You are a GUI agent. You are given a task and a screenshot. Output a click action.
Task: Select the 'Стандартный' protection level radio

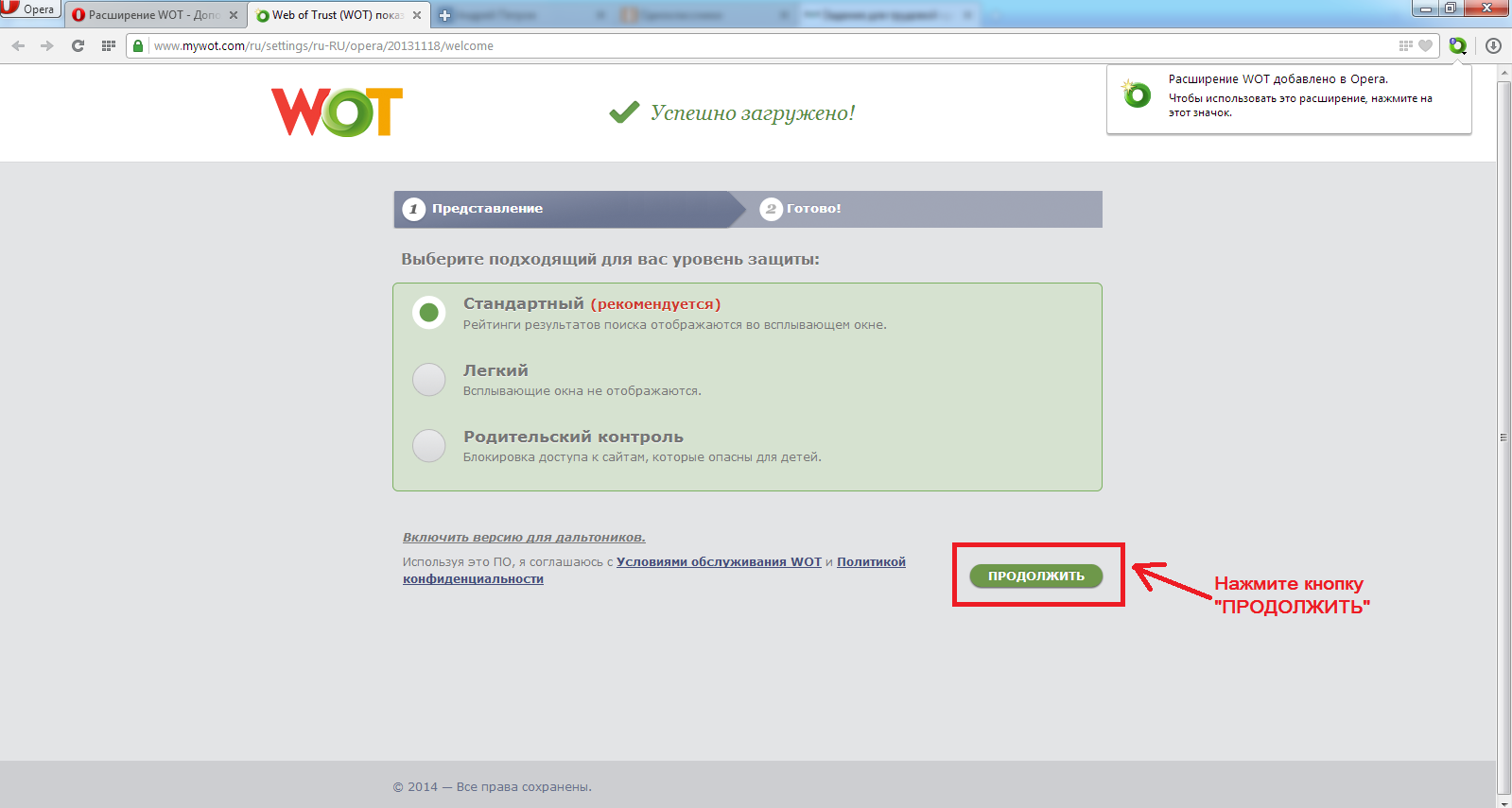(429, 312)
